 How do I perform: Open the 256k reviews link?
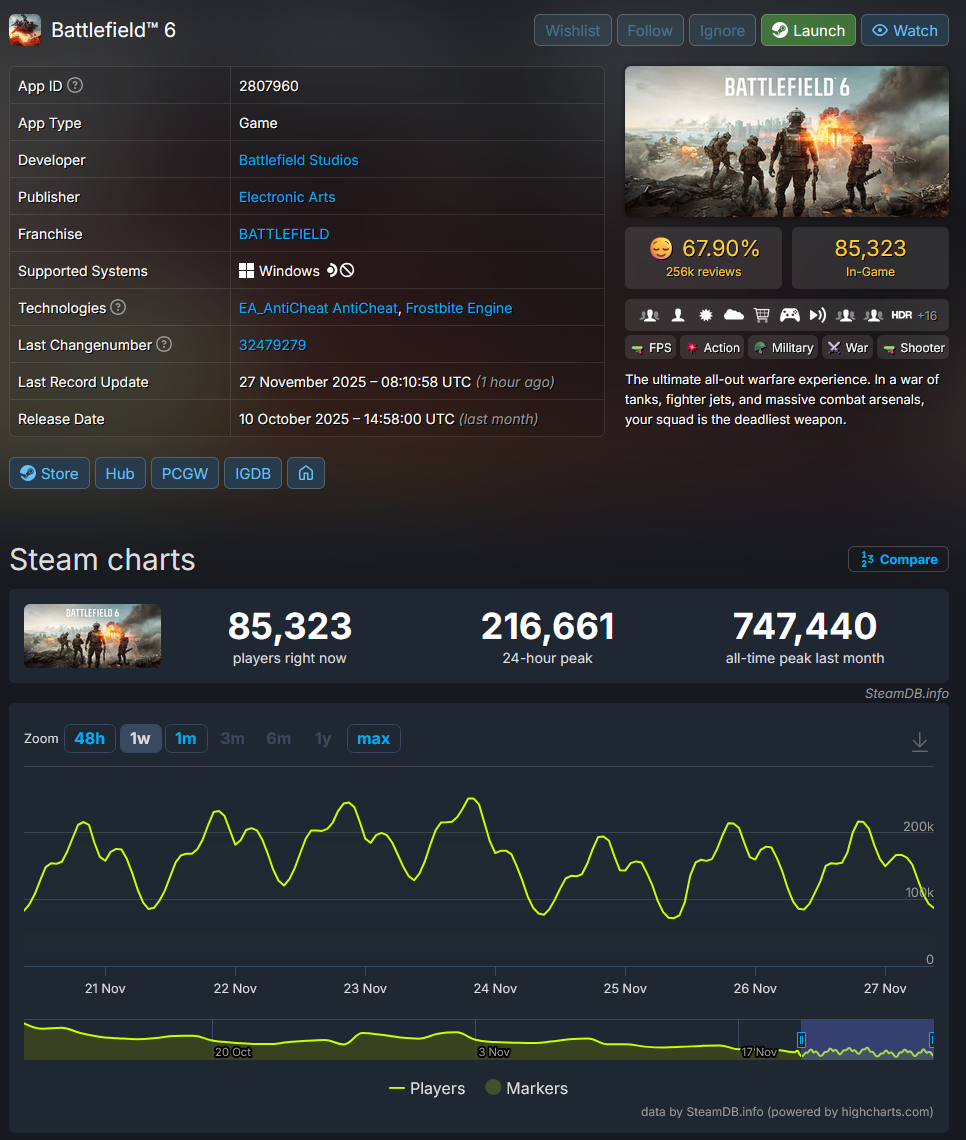(704, 272)
